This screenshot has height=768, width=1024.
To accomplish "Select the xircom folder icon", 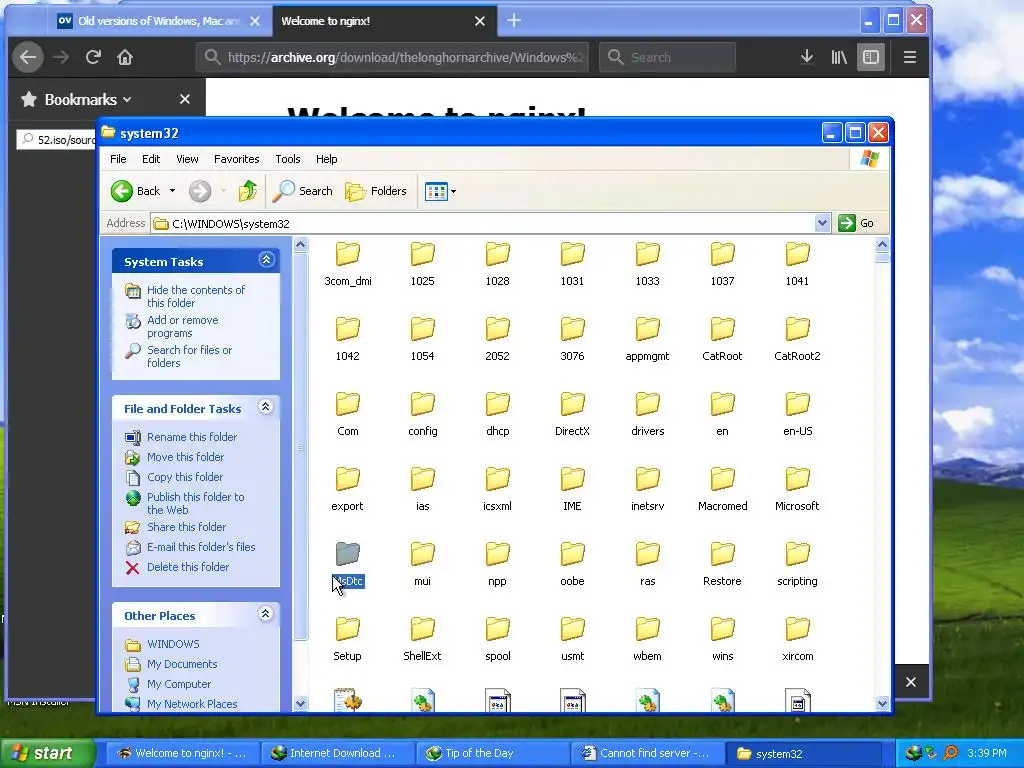I will pos(797,630).
